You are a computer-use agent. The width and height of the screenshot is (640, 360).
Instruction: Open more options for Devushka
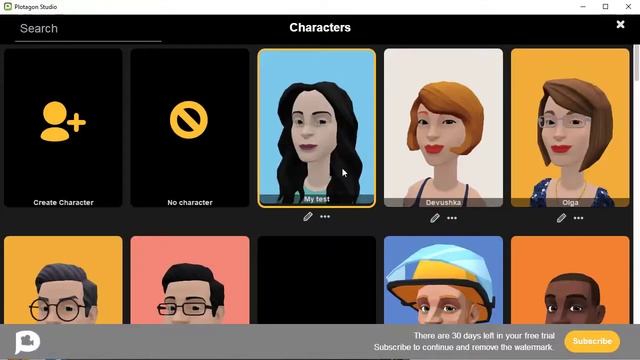(452, 218)
